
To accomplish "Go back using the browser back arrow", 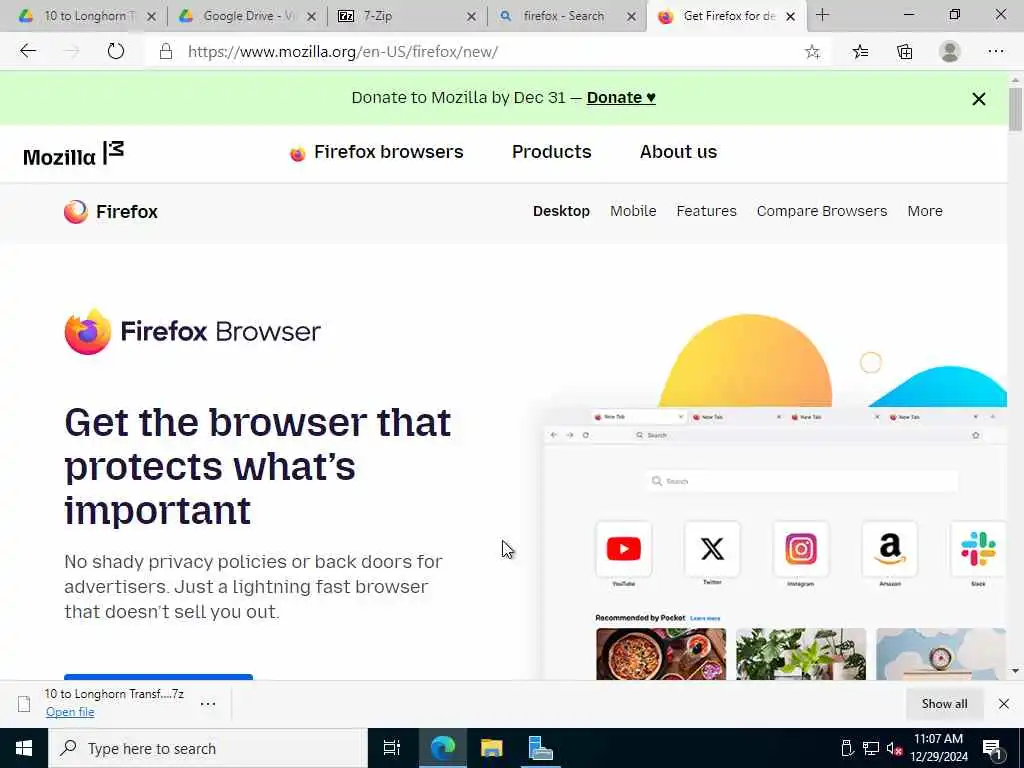I will point(27,51).
